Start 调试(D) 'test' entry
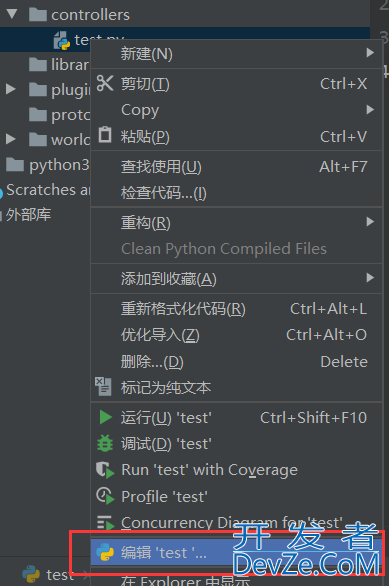The width and height of the screenshot is (389, 586). (237, 444)
